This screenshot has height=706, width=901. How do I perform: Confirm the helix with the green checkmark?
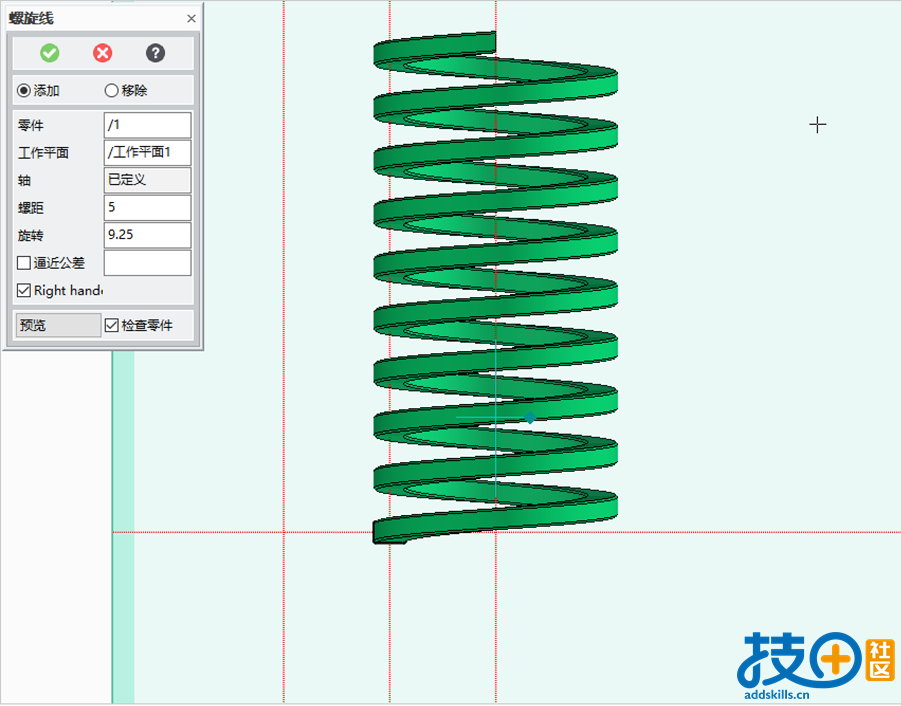[x=49, y=53]
